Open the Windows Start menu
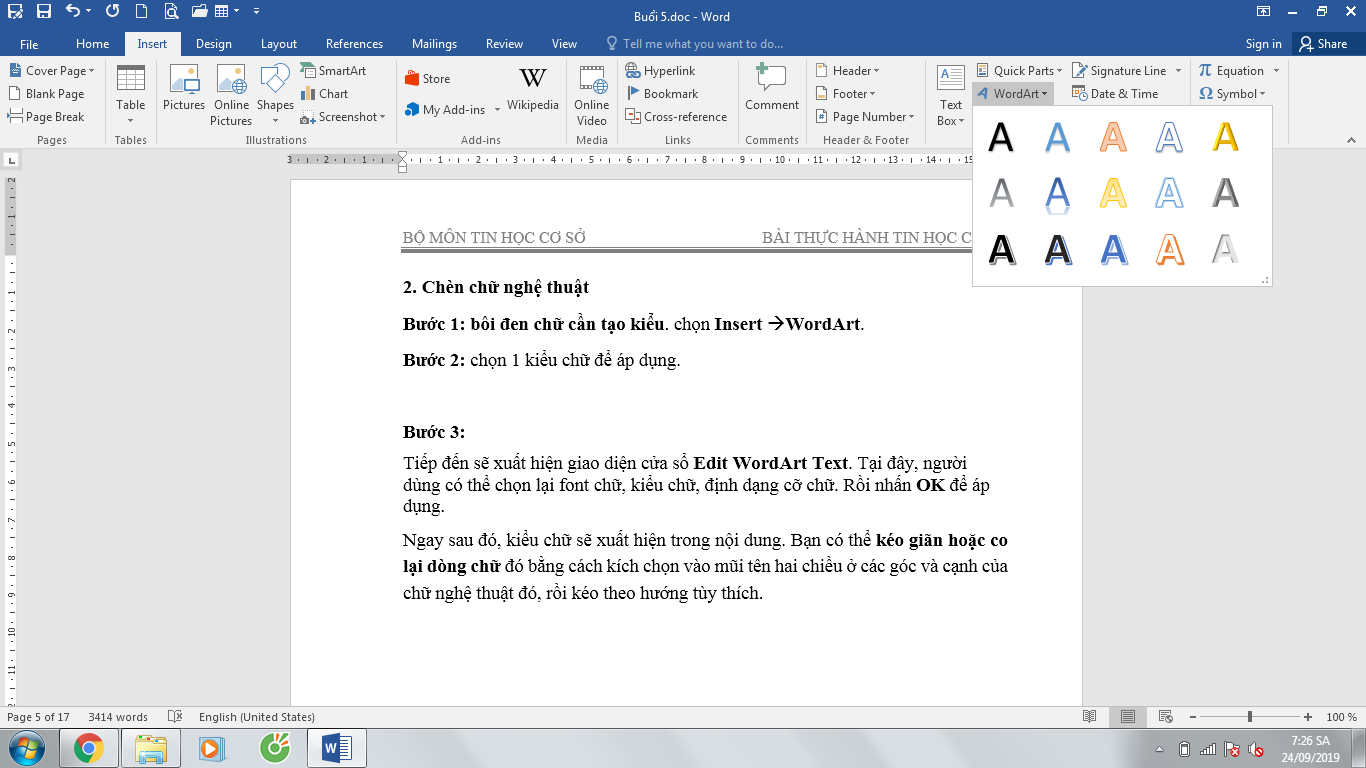Screen dimensions: 1366x768 tap(27, 748)
